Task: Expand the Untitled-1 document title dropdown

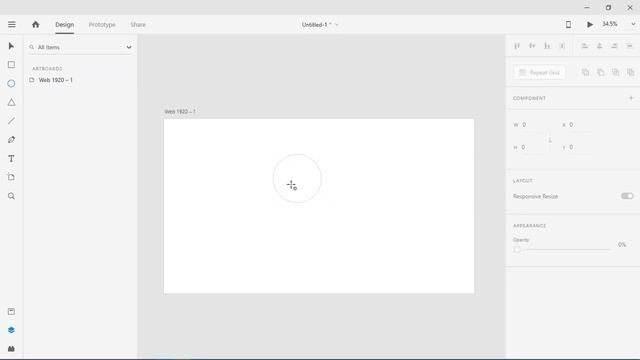Action: 337,25
